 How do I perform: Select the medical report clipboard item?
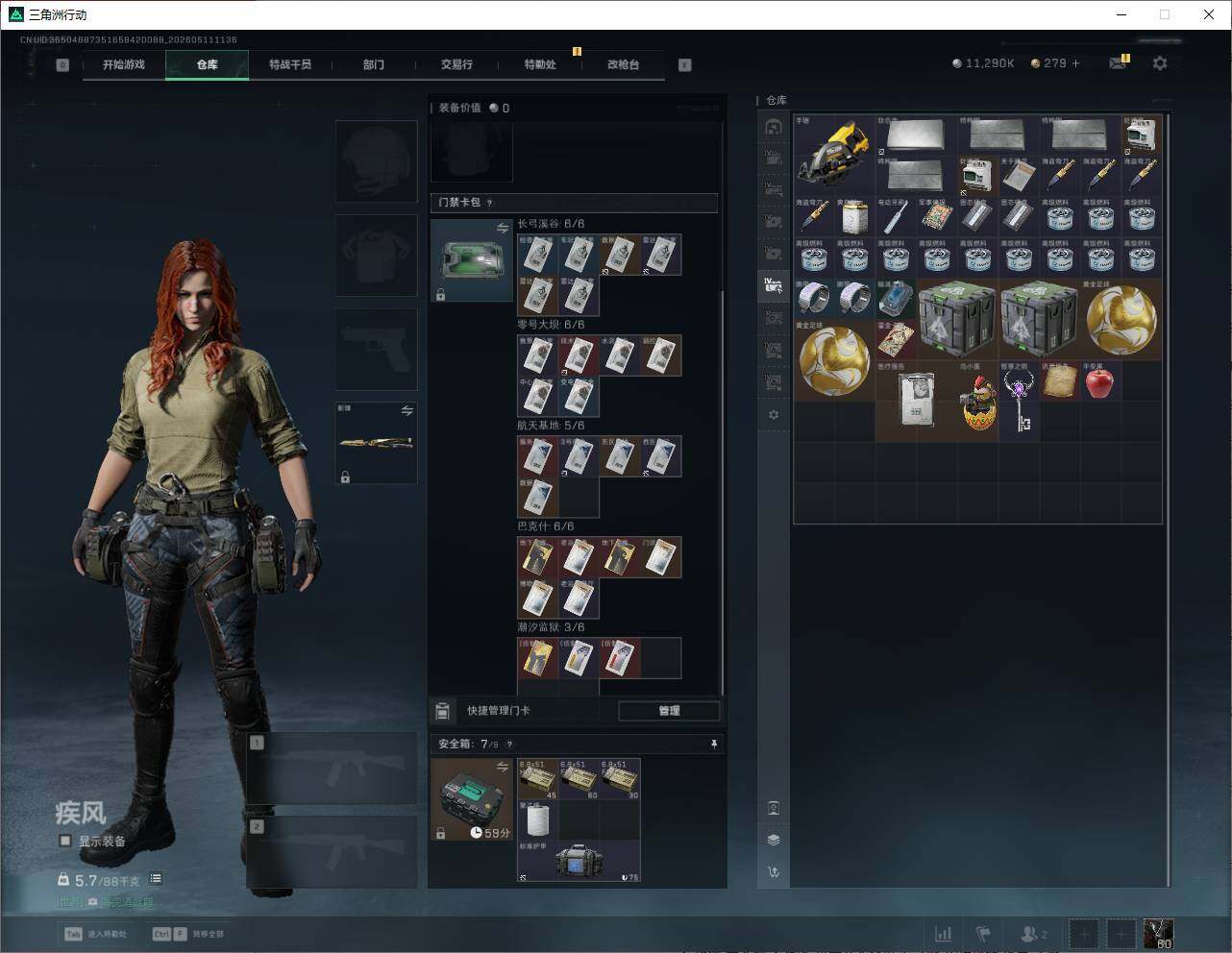click(917, 402)
